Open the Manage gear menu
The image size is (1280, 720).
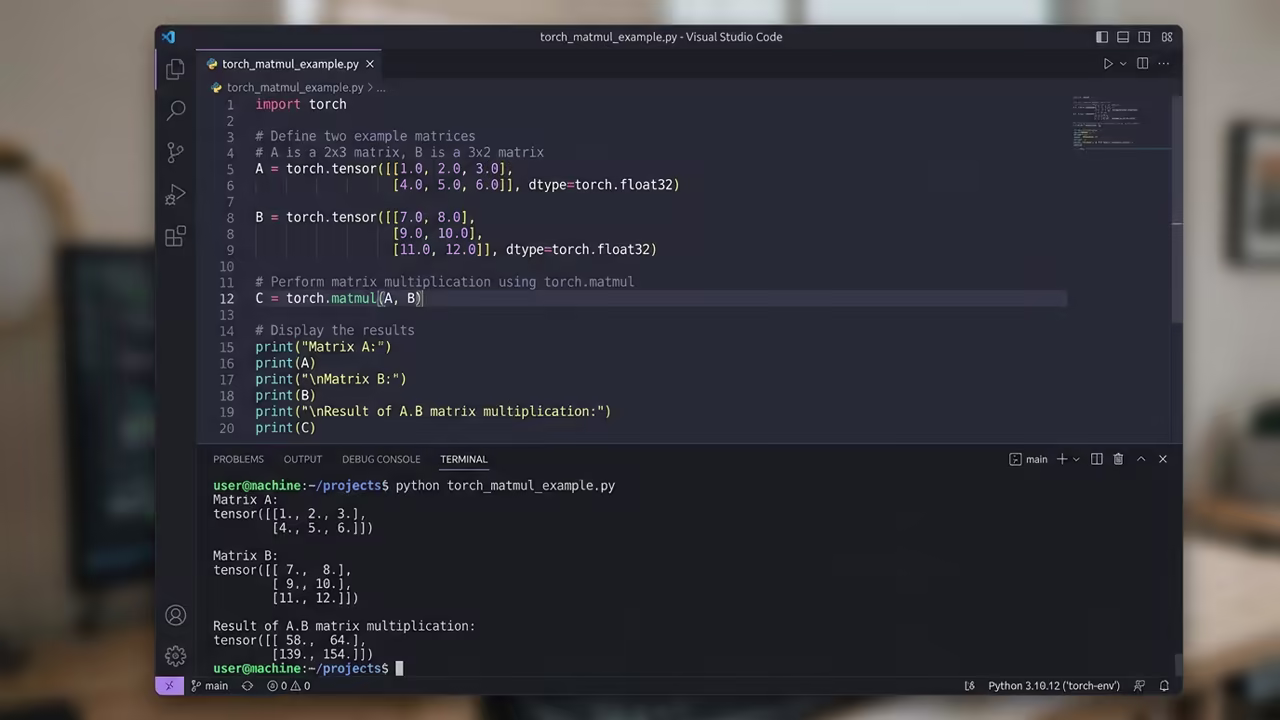[176, 656]
